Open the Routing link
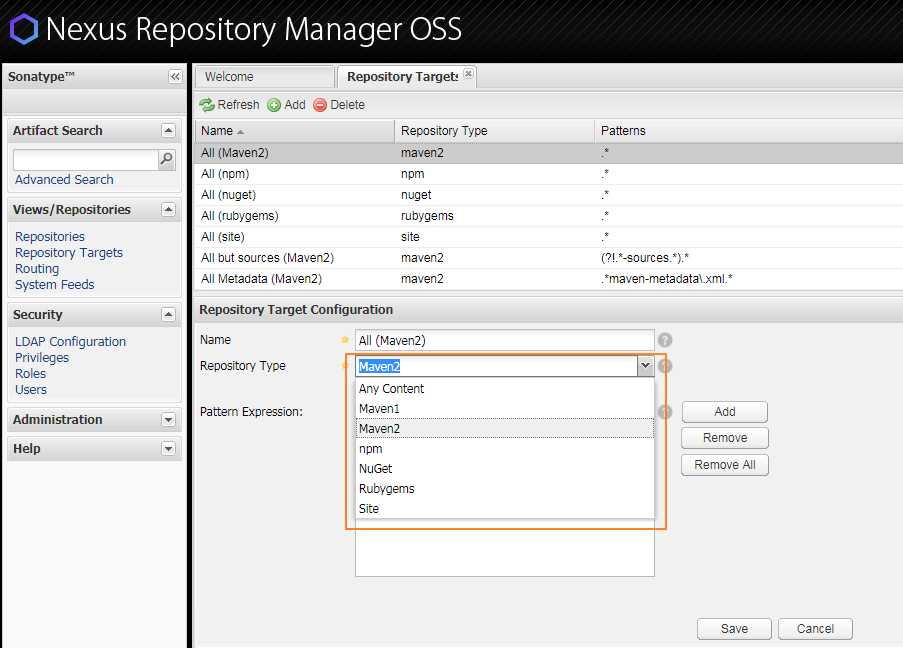 [37, 269]
